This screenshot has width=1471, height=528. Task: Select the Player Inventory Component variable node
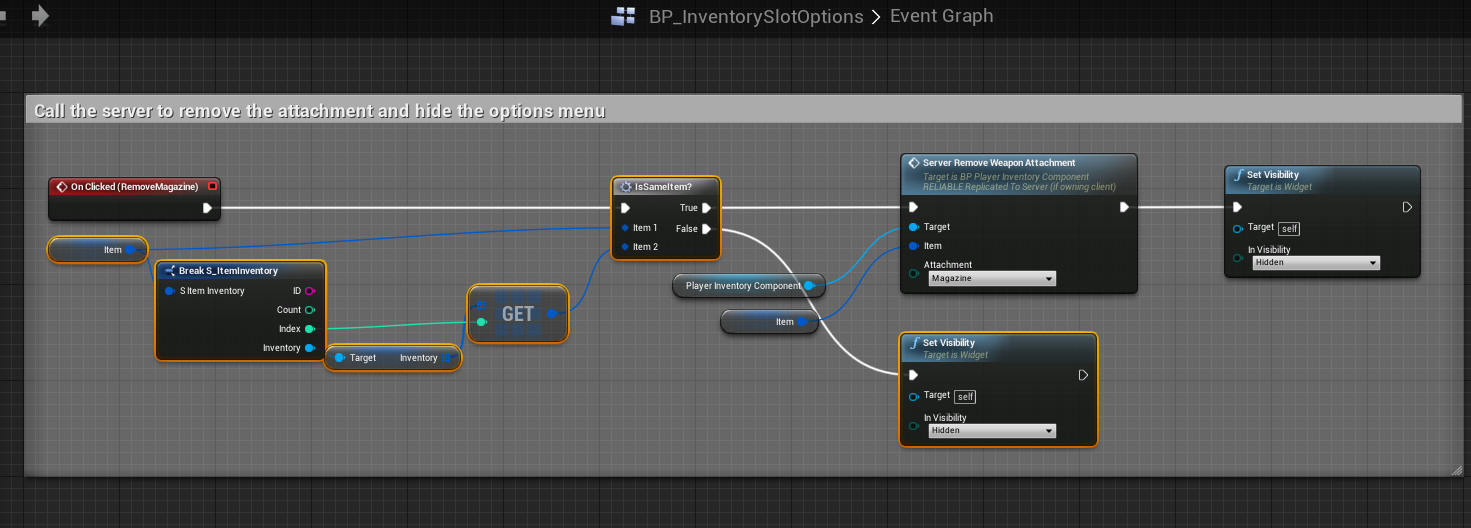743,286
